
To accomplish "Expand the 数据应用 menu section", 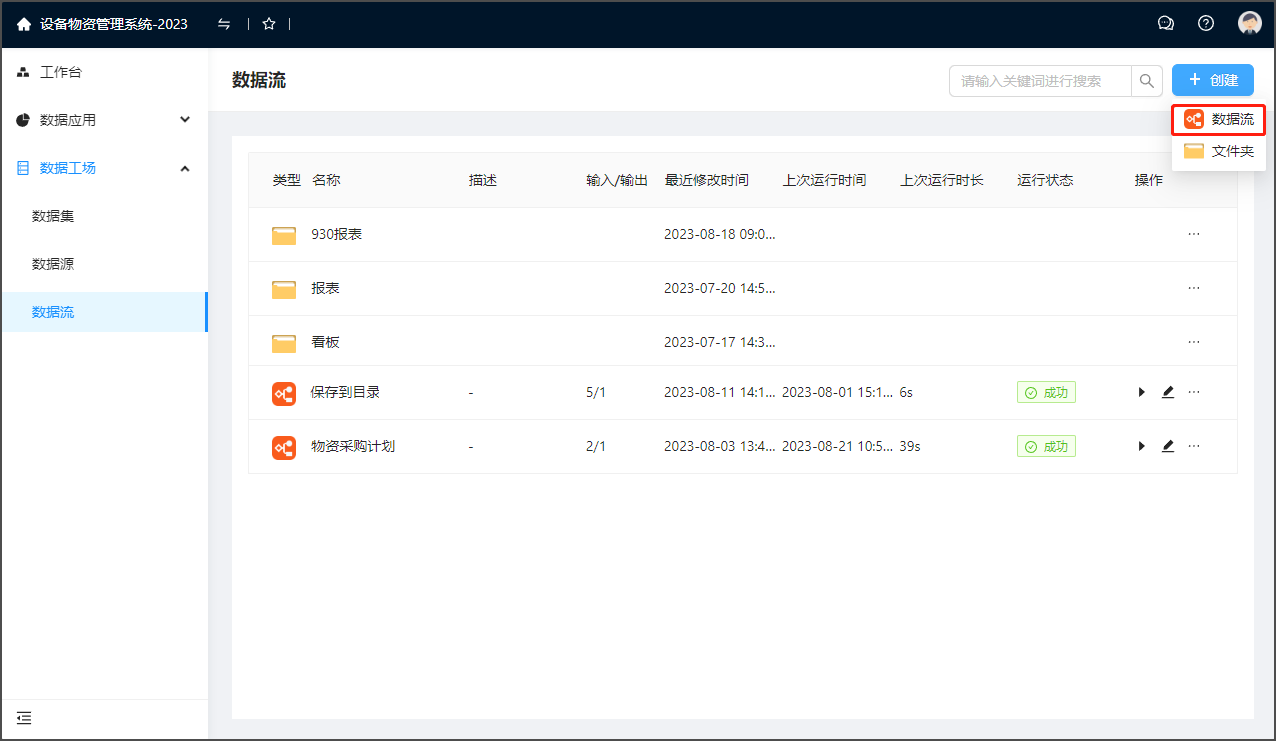I will 185,120.
